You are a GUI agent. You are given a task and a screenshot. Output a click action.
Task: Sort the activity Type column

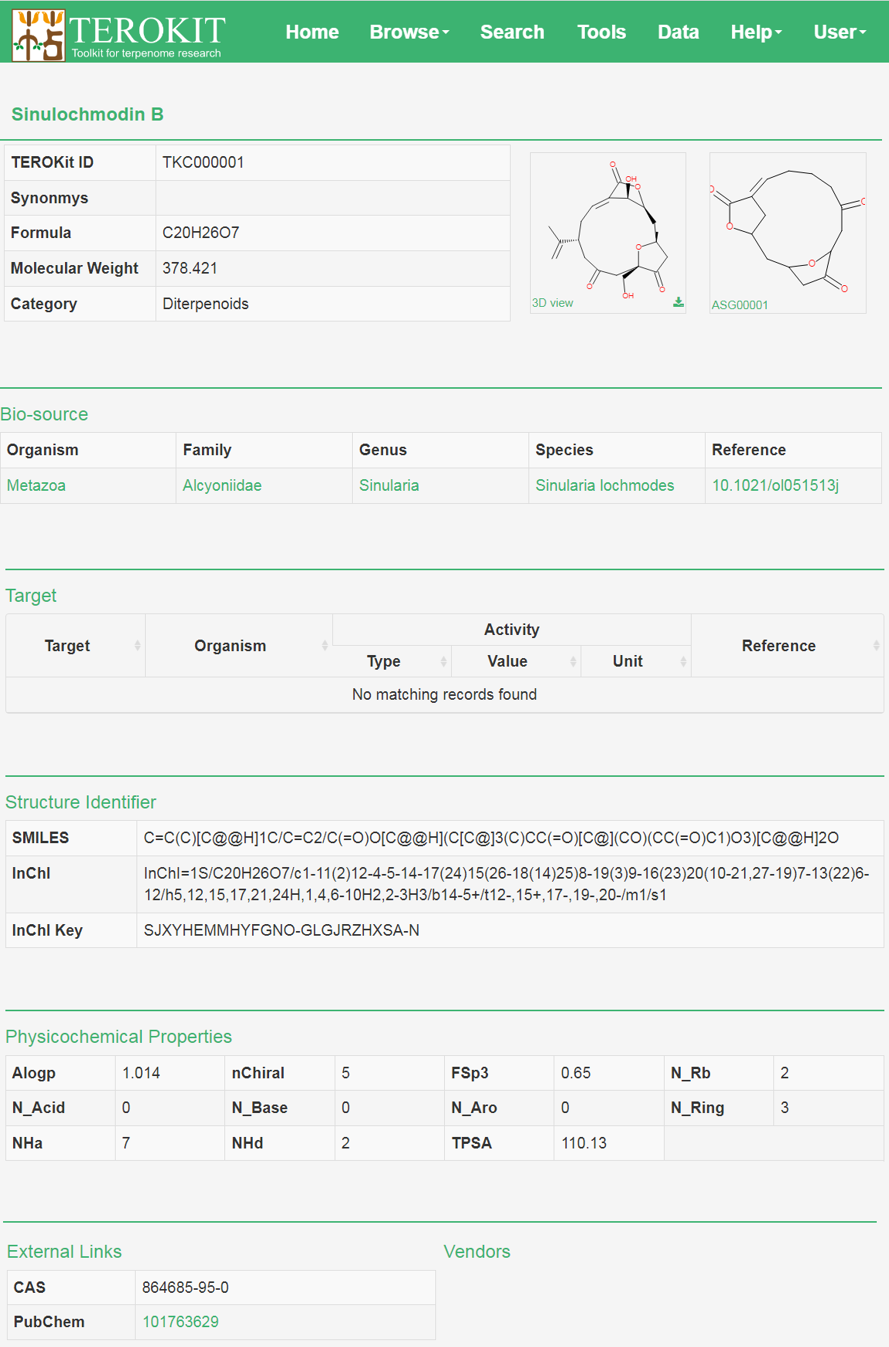coord(391,661)
